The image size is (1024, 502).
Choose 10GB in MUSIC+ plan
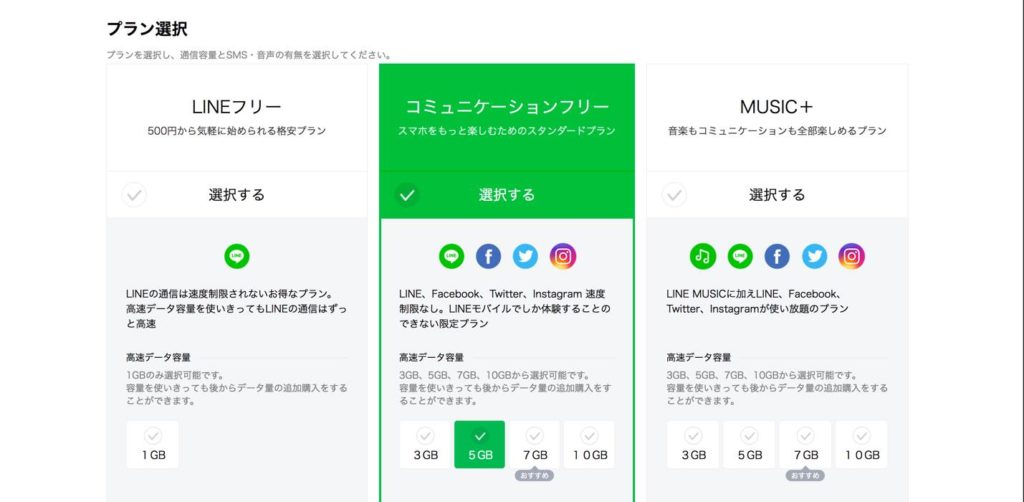tap(861, 445)
